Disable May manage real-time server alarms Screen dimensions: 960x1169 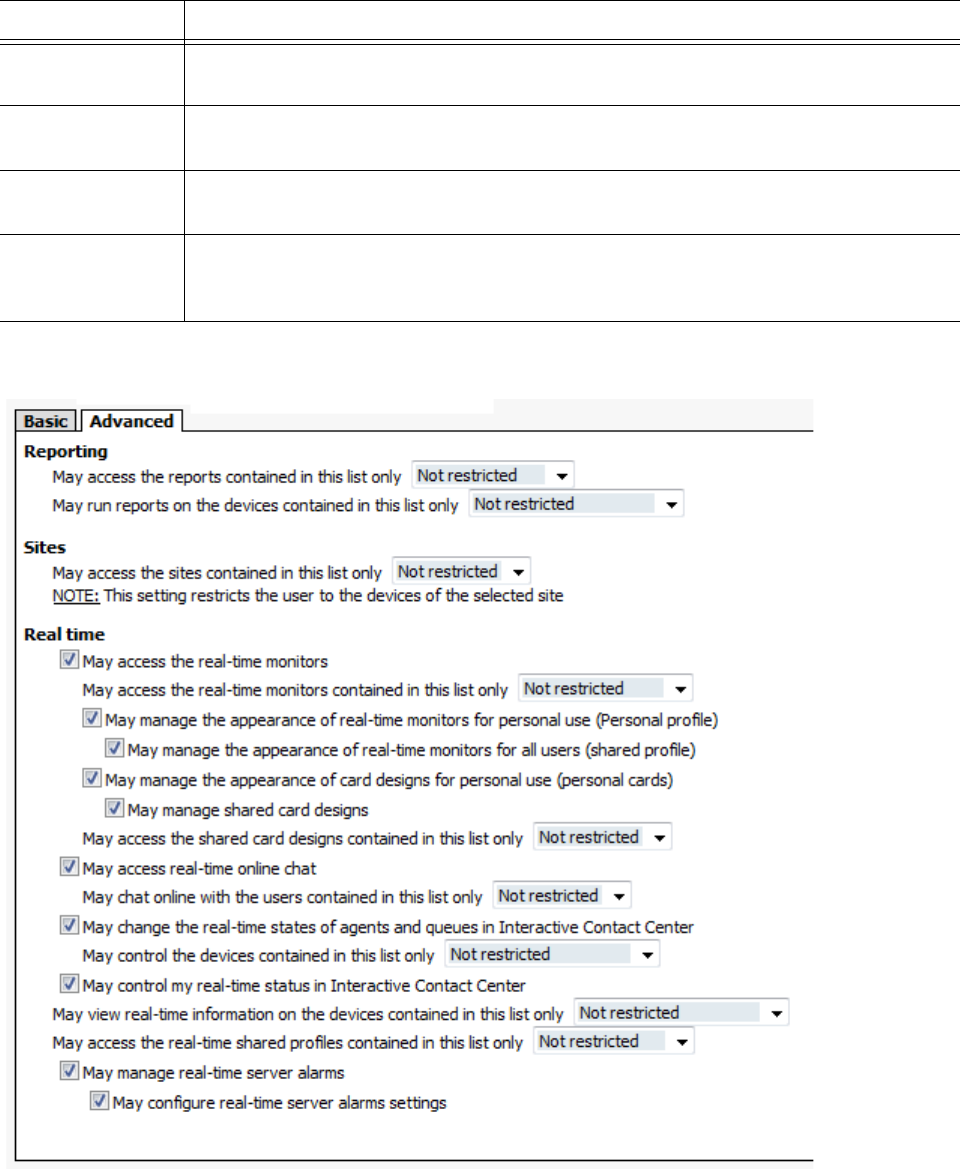pyautogui.click(x=69, y=1071)
